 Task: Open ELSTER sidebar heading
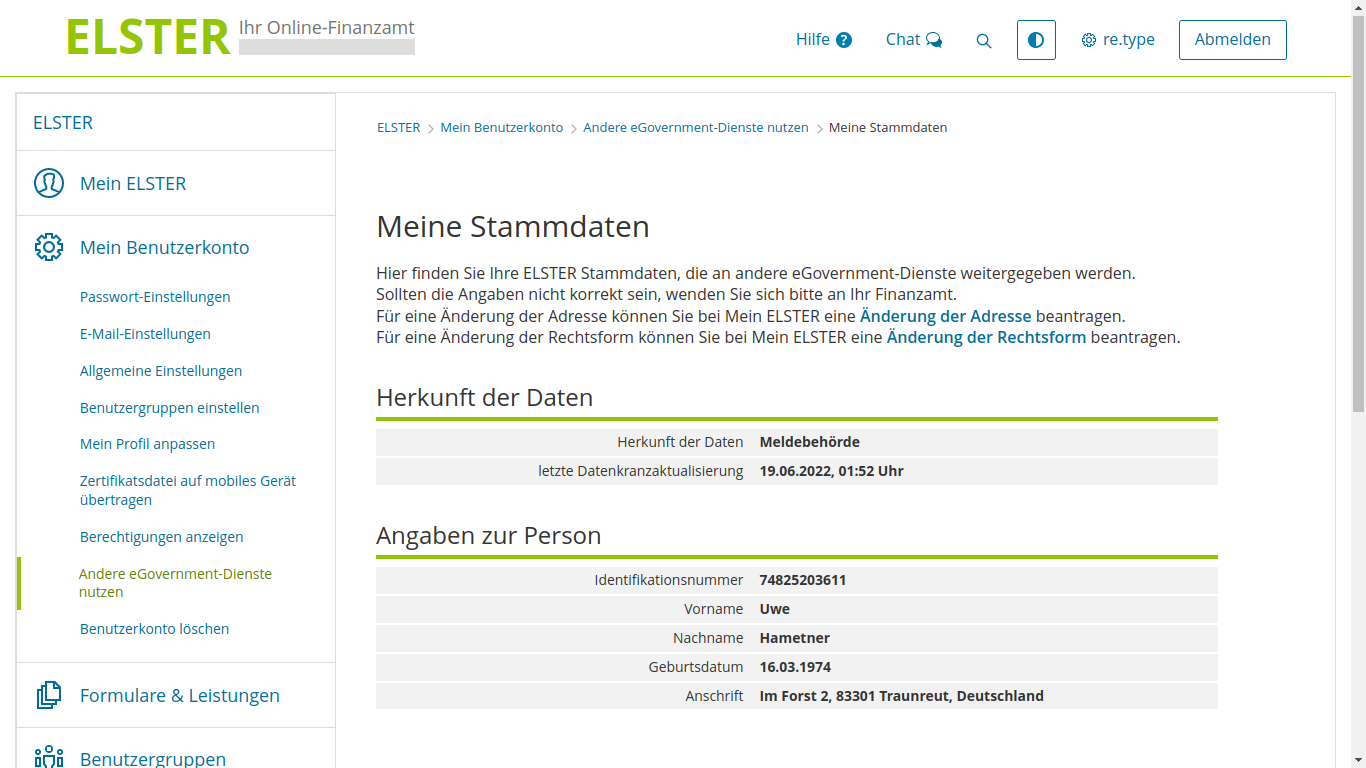point(63,122)
